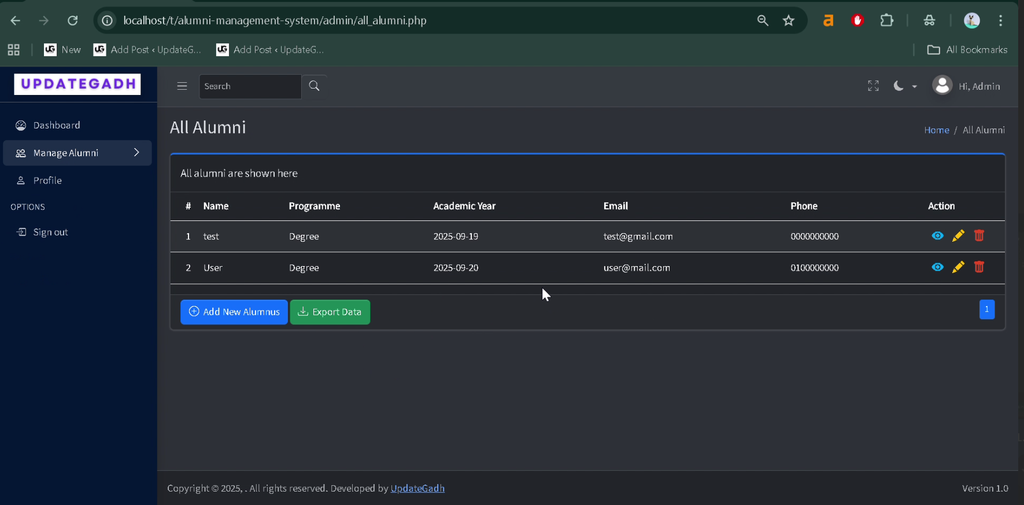Viewport: 1024px width, 505px height.
Task: Open the All Bookmarks folder
Action: click(967, 50)
